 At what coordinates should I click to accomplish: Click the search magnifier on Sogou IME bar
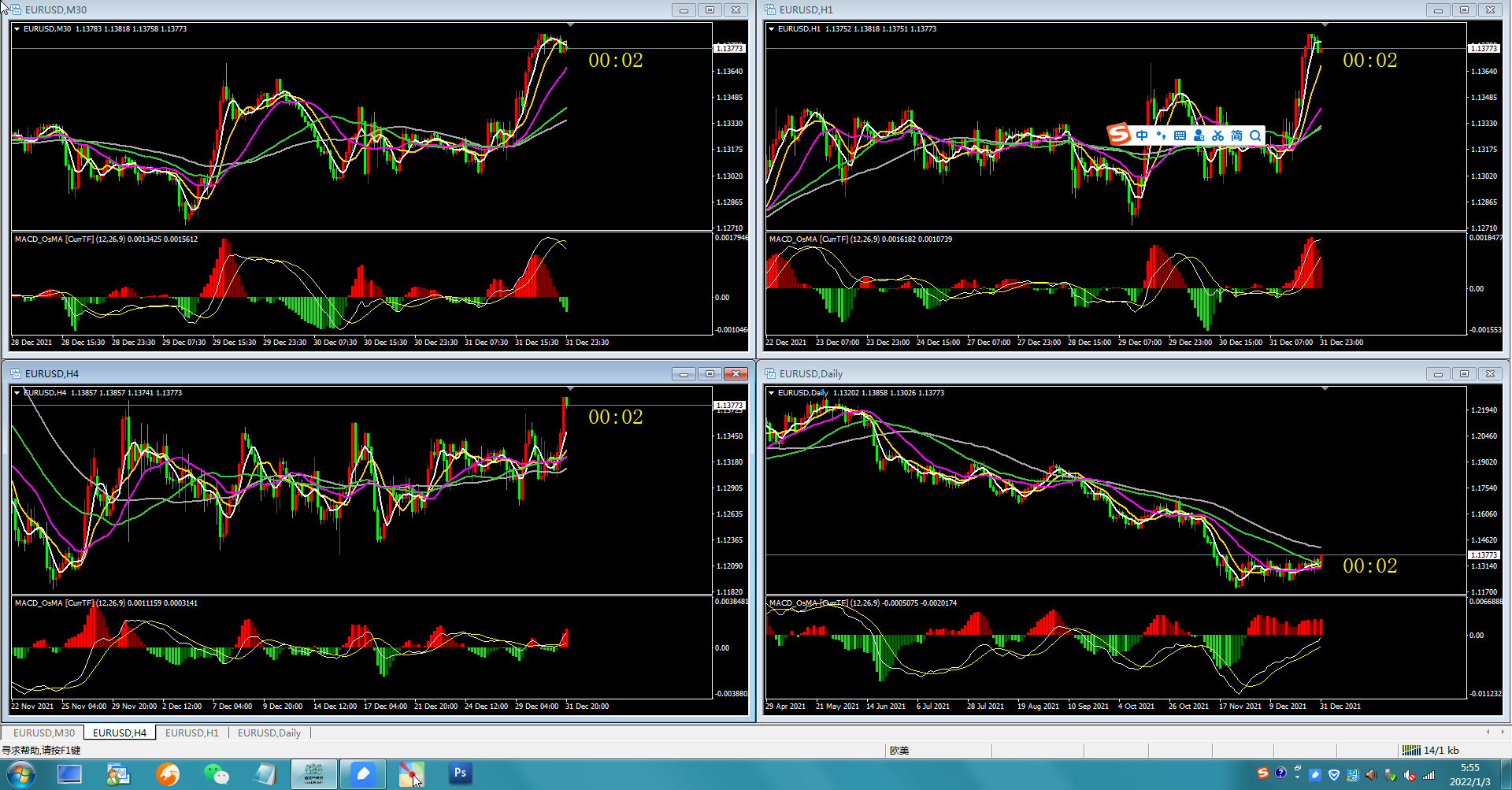click(x=1255, y=135)
